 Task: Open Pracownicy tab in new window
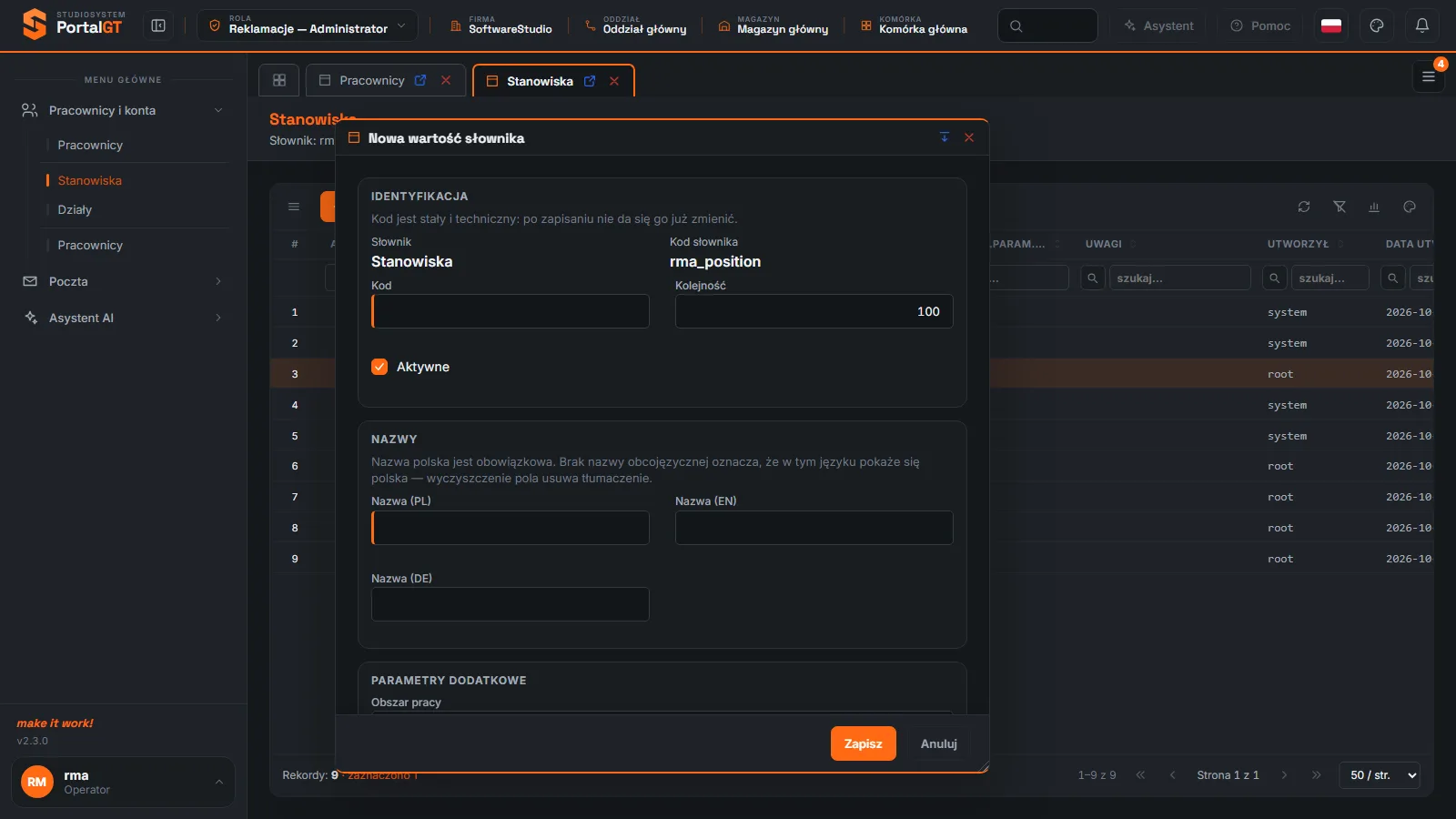coord(420,80)
